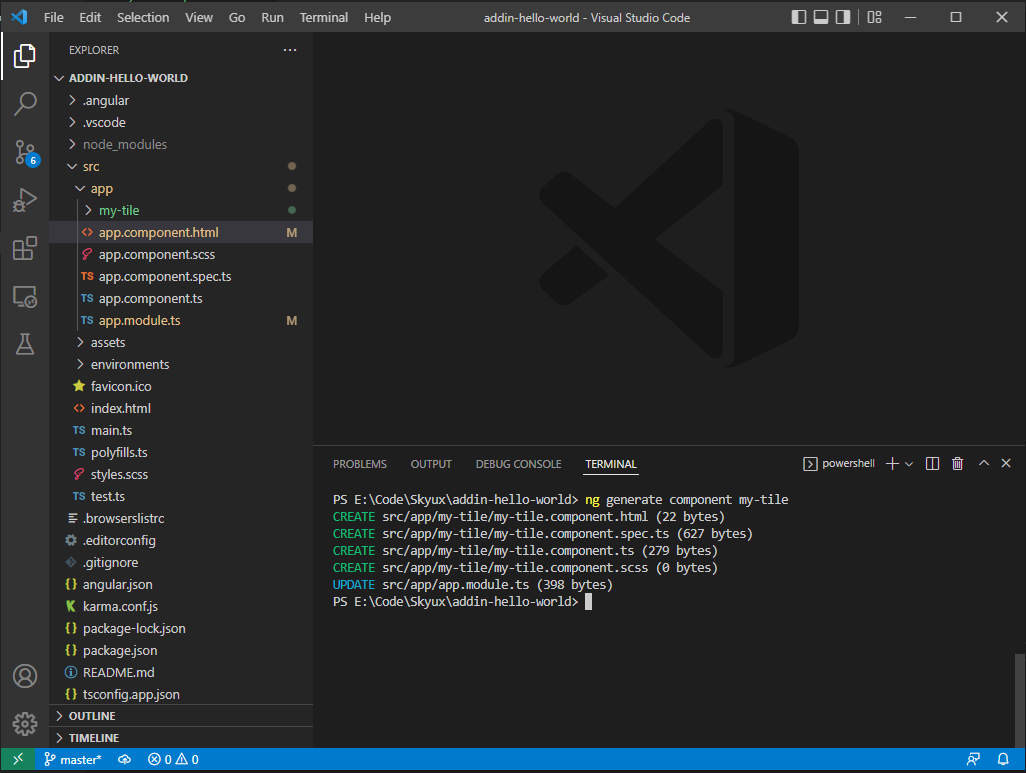Open the Testing flask view
This screenshot has height=773, width=1026.
click(x=25, y=344)
